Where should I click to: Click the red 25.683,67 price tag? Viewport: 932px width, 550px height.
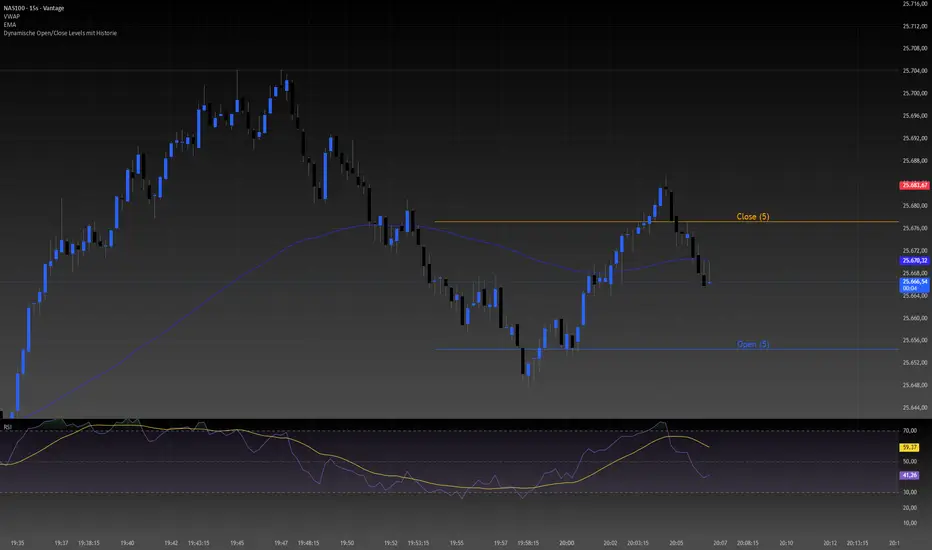click(x=914, y=186)
